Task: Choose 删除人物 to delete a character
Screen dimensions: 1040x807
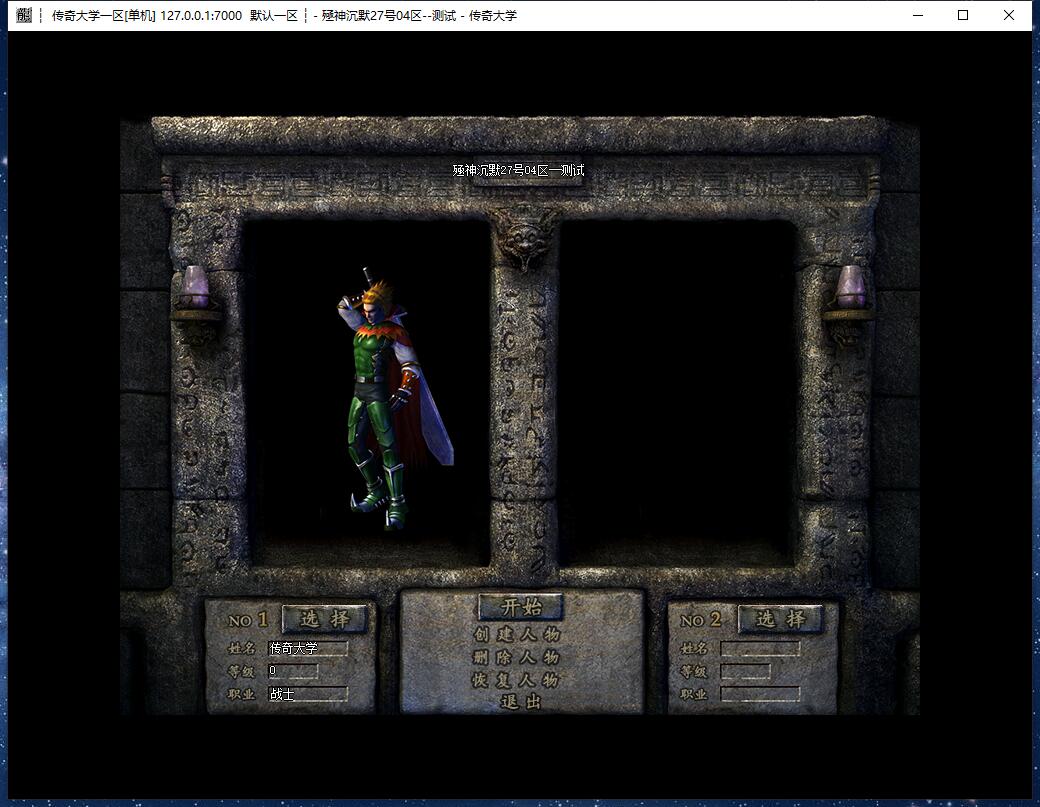Action: (x=516, y=657)
